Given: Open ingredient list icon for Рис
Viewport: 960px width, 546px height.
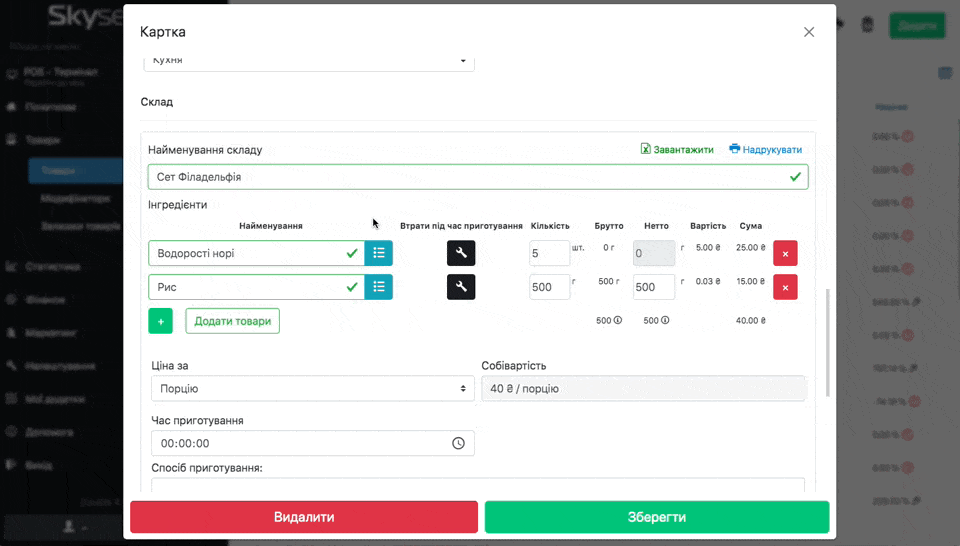Looking at the screenshot, I should 378,288.
